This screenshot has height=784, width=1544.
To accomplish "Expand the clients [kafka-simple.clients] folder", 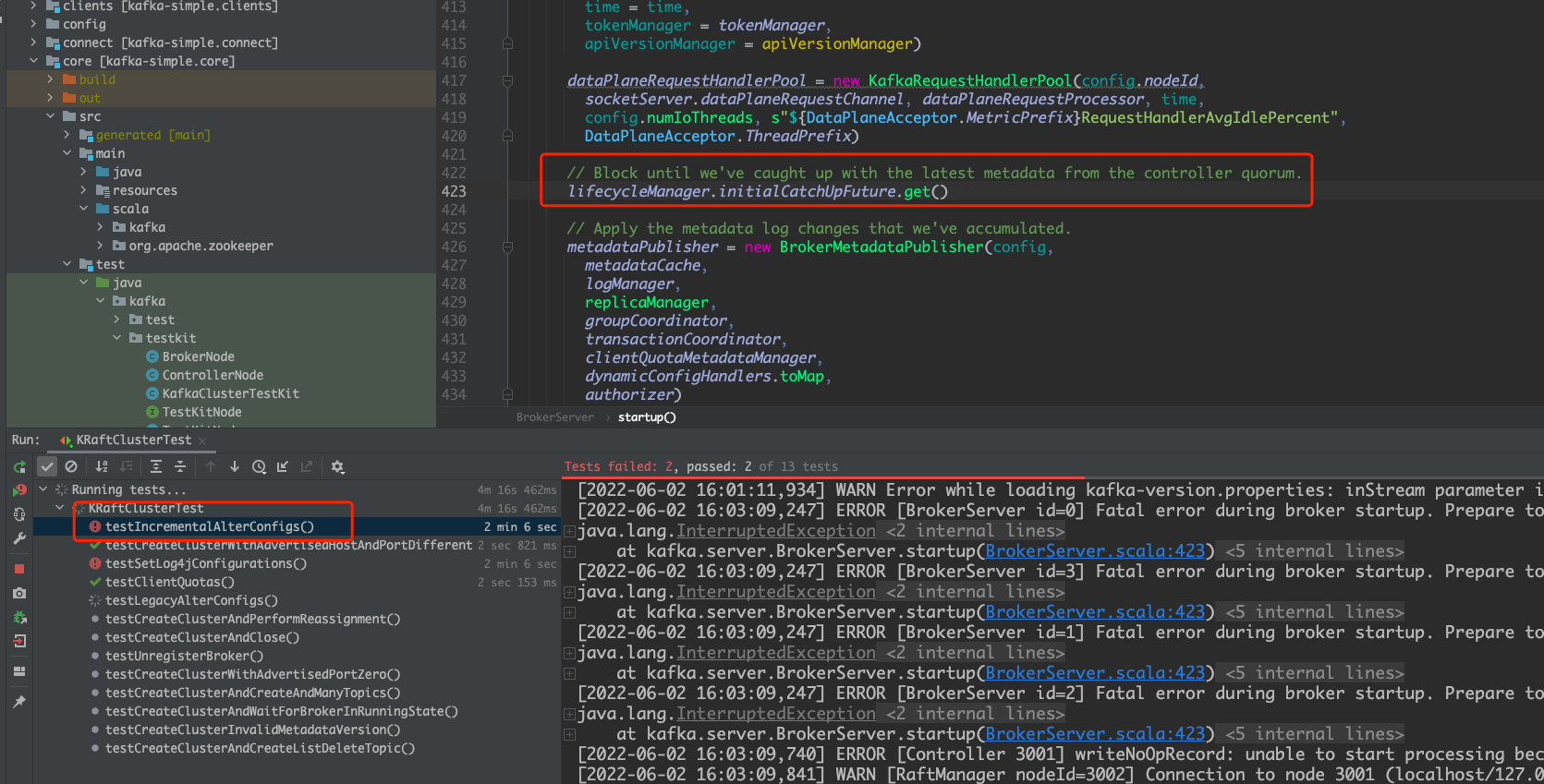I will tap(34, 6).
